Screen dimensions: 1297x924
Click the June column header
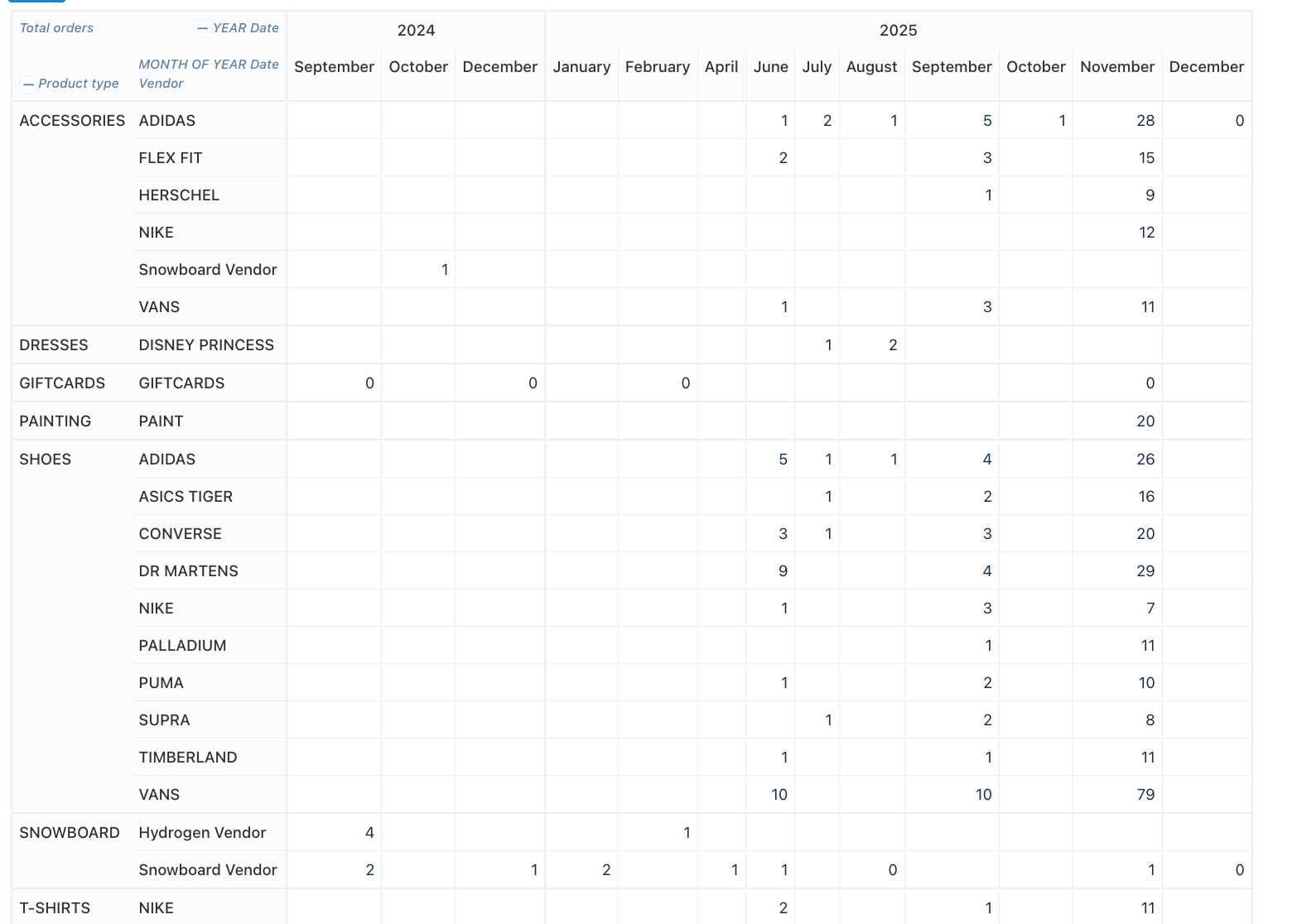(770, 67)
